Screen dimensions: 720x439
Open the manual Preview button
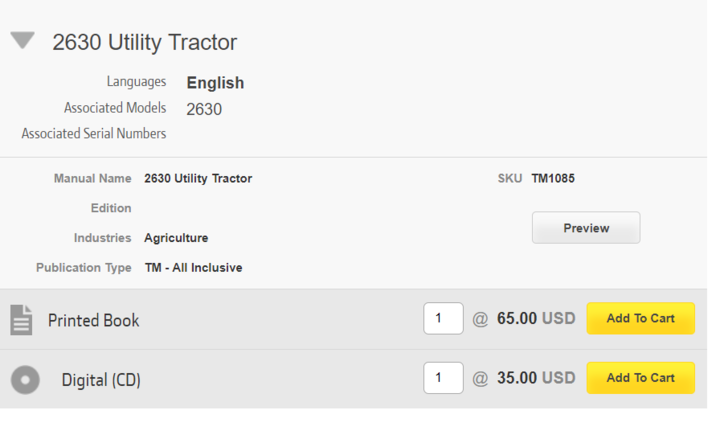click(x=586, y=228)
